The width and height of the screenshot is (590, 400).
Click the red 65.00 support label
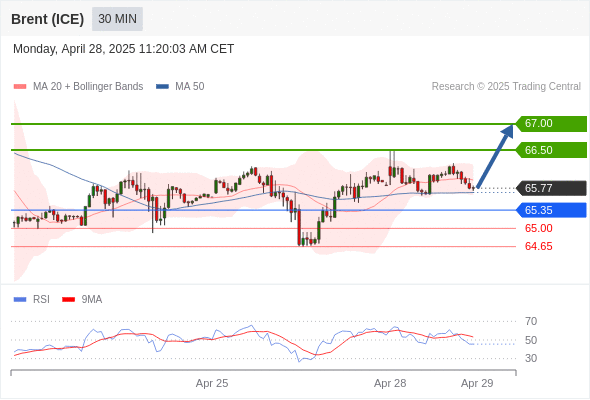pos(538,228)
